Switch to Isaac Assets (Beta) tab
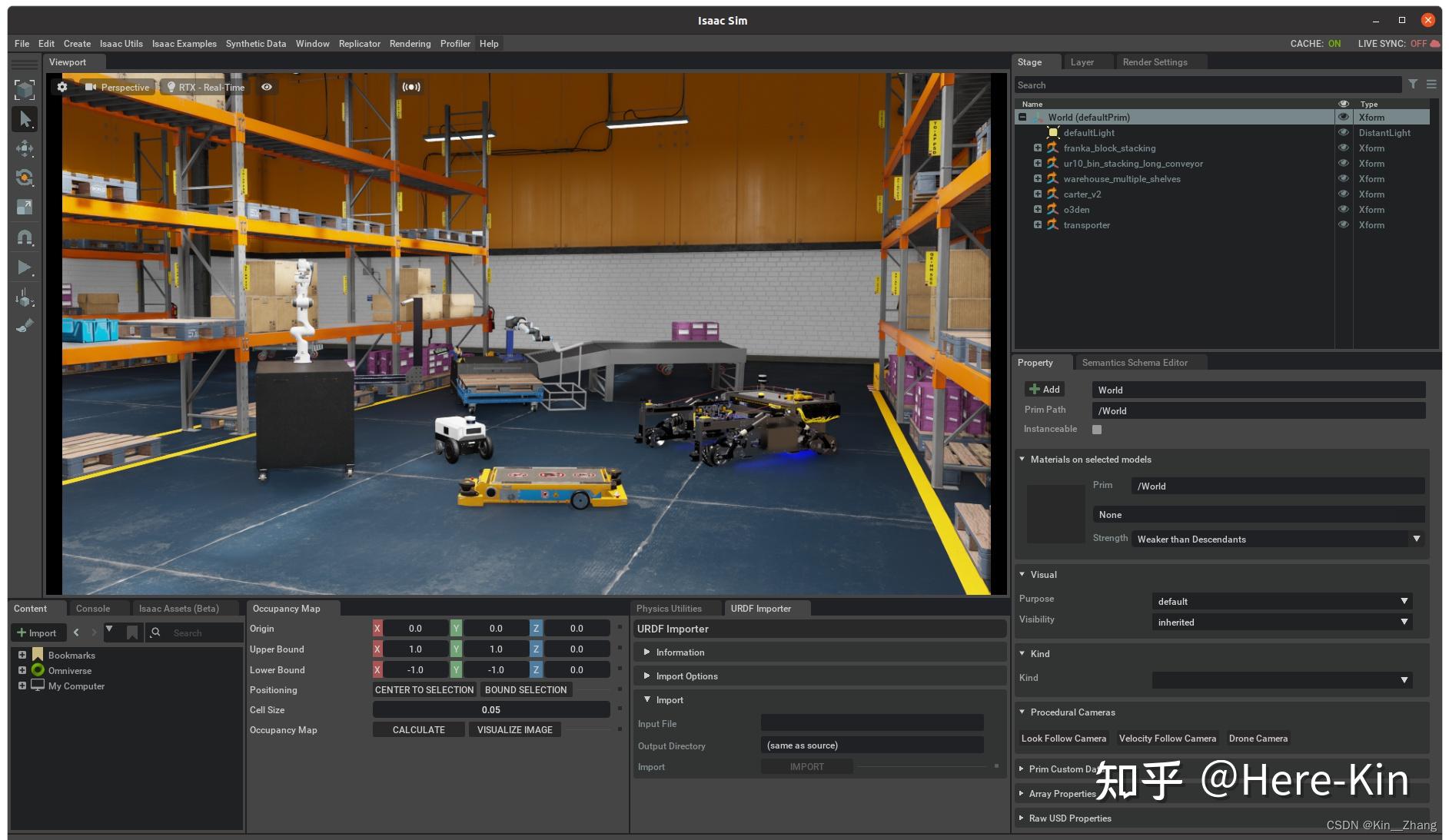Viewport: 1449px width, 840px height. (x=179, y=609)
